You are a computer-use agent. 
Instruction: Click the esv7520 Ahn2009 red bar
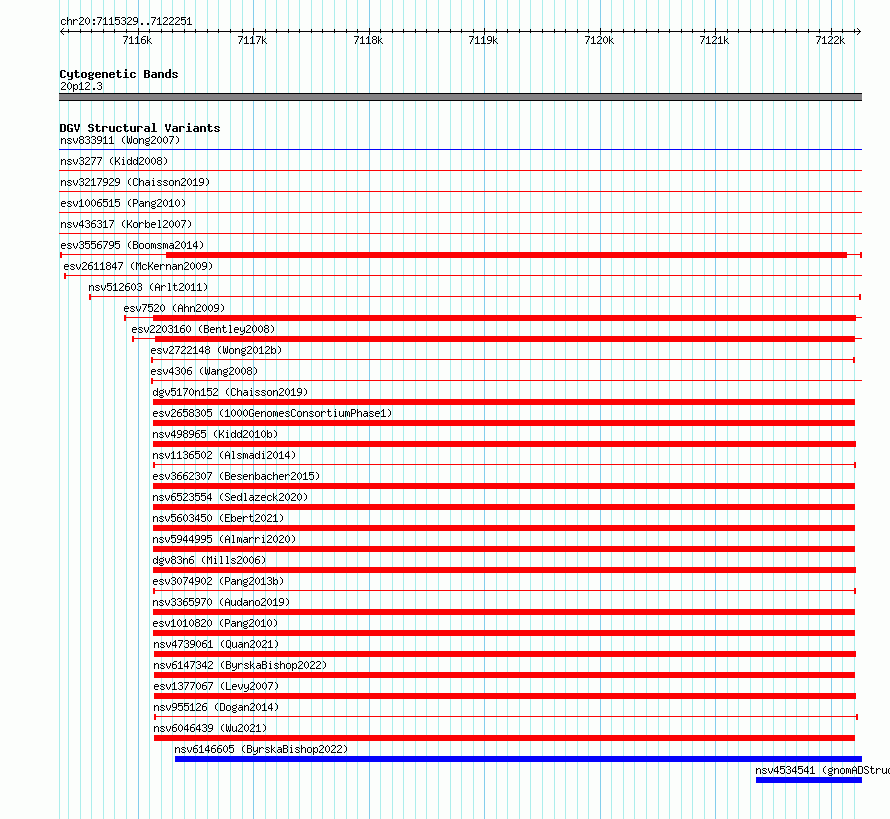(x=504, y=318)
